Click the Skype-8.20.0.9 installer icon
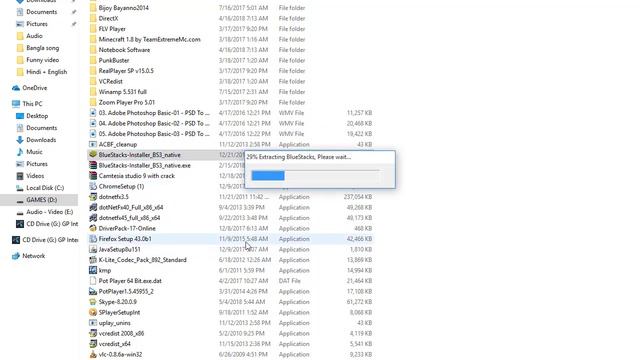Viewport: 640px width, 360px height. (93, 302)
